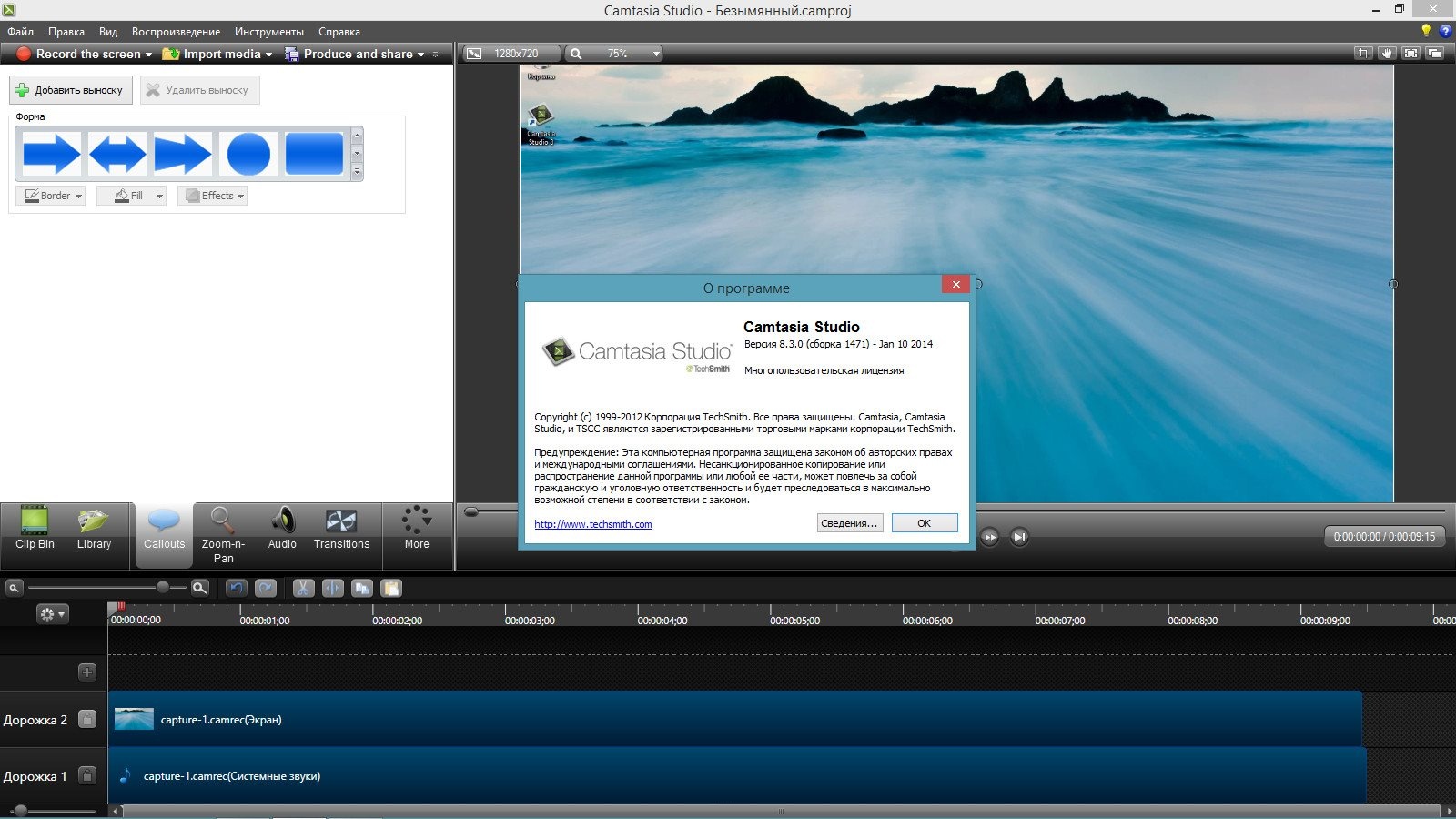
Task: Select the double-headed arrow callout shape
Action: point(116,154)
